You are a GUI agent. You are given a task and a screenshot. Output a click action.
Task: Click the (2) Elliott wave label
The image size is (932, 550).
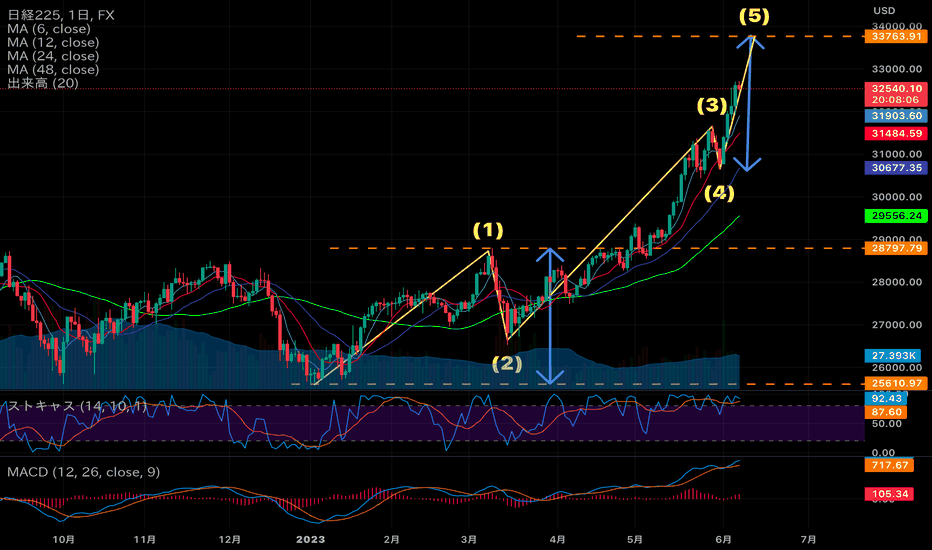[508, 363]
